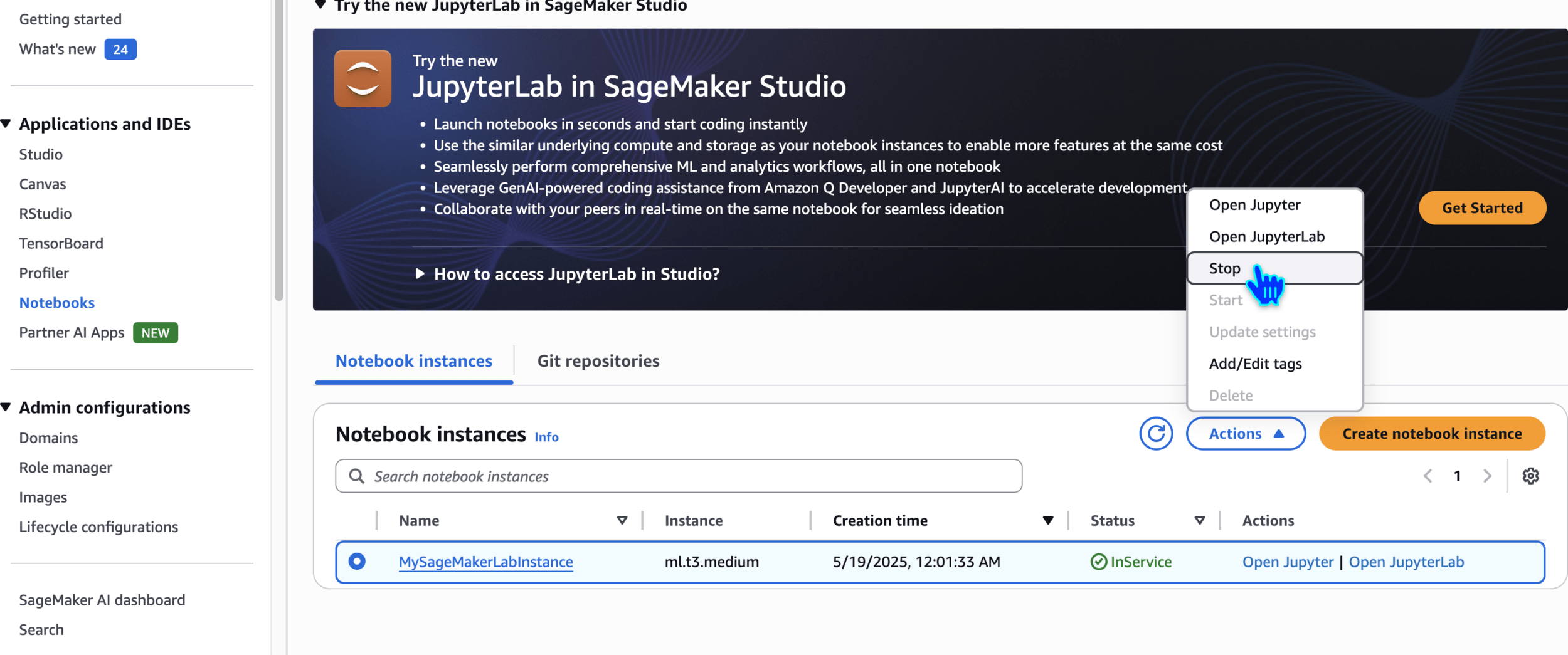Click the Get Started button
Screen dimensions: 1568x655
(x=1482, y=208)
